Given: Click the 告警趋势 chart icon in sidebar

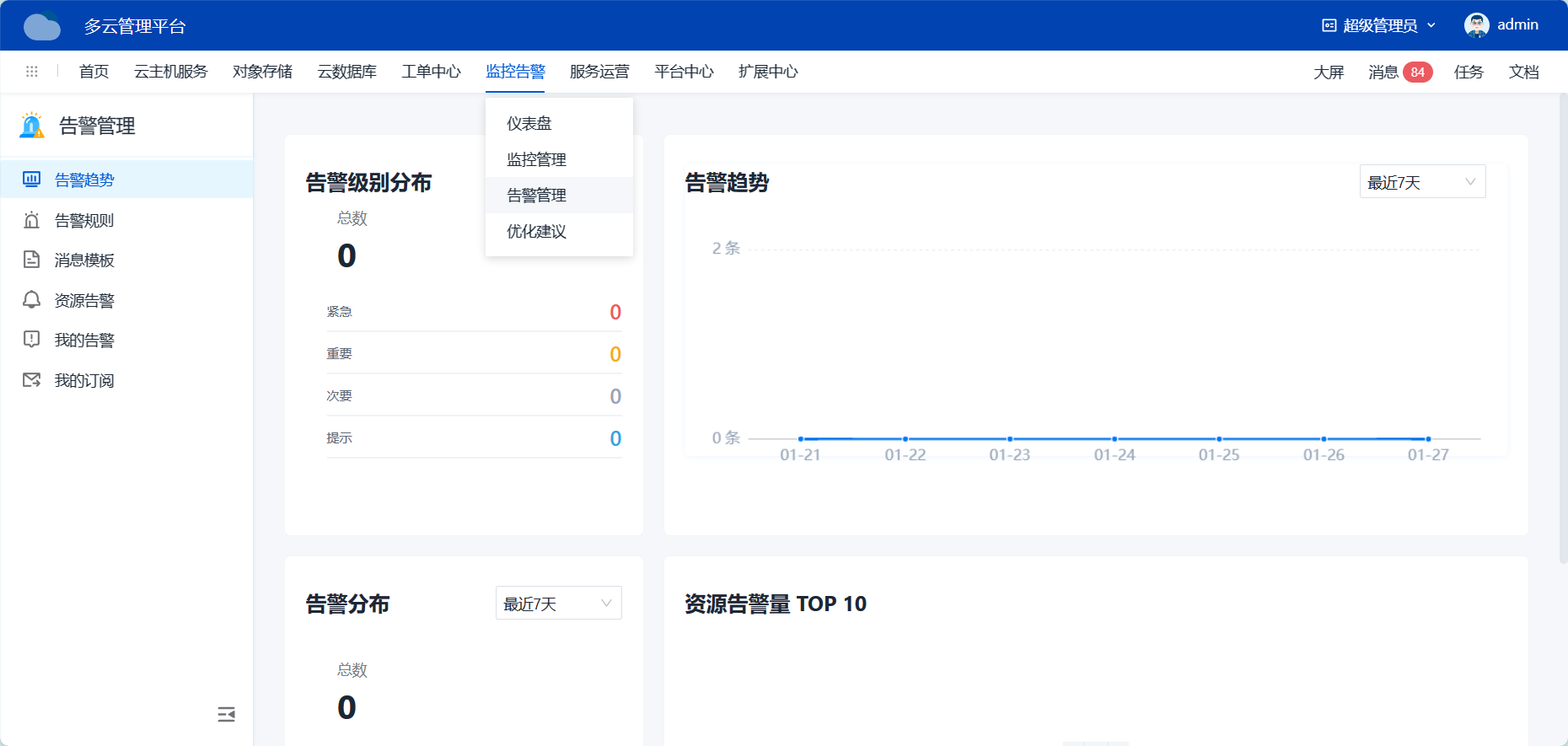Looking at the screenshot, I should 31,180.
